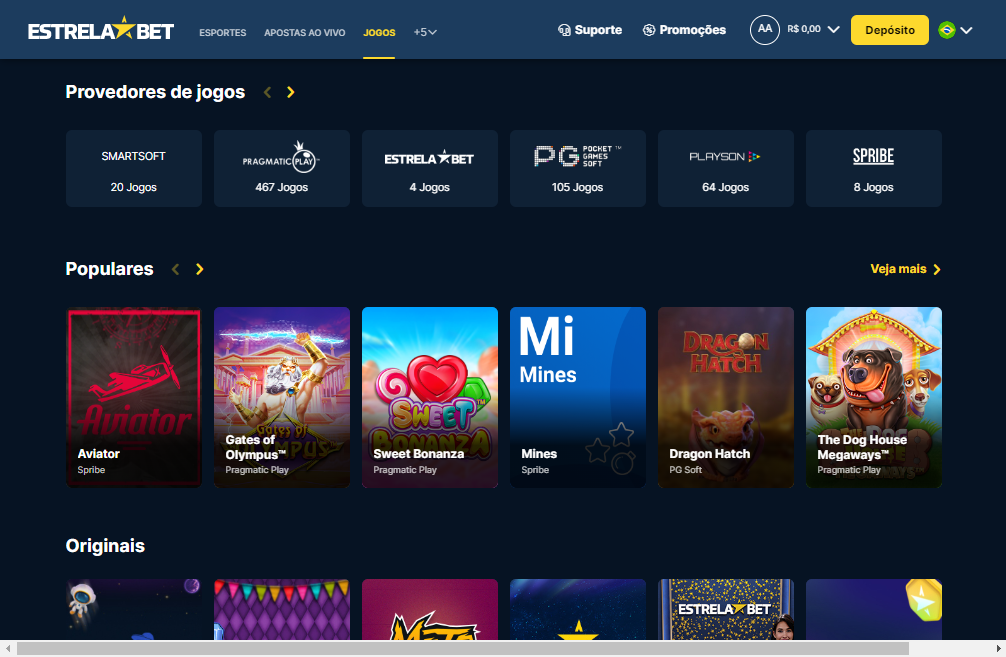Click the Depósito button
The width and height of the screenshot is (1006, 657).
point(890,30)
